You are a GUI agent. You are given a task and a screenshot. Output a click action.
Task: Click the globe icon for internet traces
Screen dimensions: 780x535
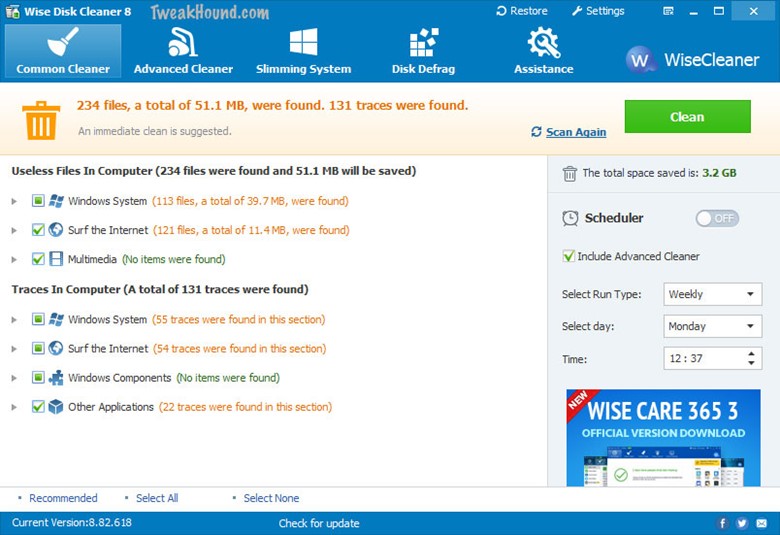pos(56,348)
